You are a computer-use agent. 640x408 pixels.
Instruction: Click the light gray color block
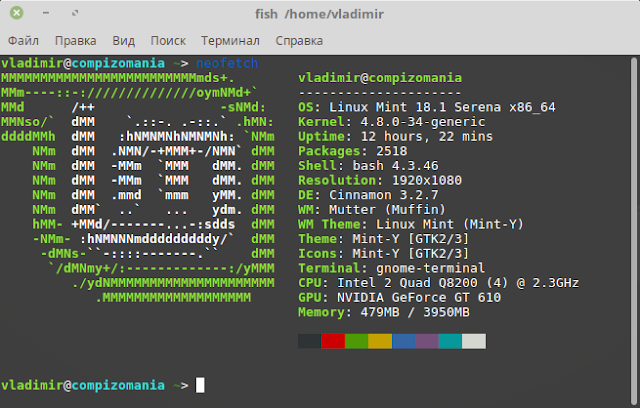(474, 341)
